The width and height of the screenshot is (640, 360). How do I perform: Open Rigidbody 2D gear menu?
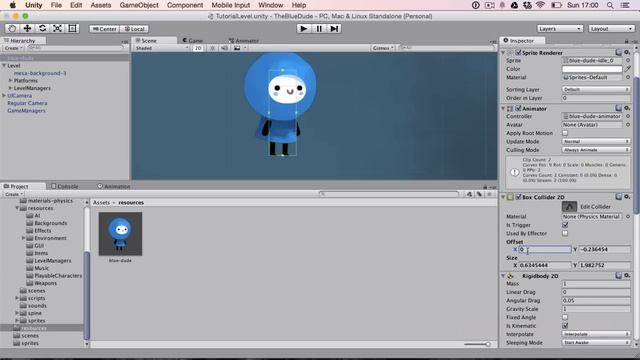pos(627,276)
